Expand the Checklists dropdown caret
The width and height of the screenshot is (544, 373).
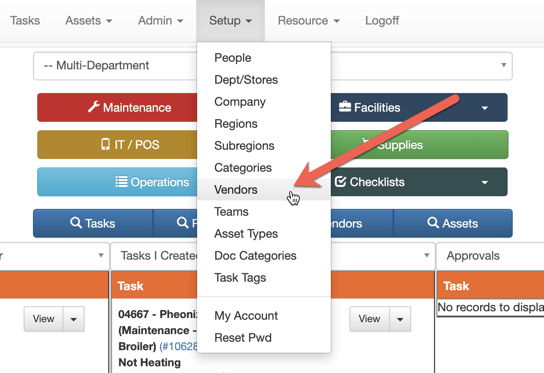[485, 182]
